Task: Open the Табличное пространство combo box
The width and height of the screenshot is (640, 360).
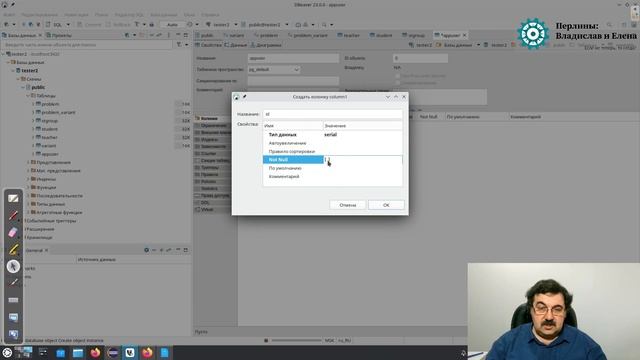Action: pyautogui.click(x=274, y=69)
